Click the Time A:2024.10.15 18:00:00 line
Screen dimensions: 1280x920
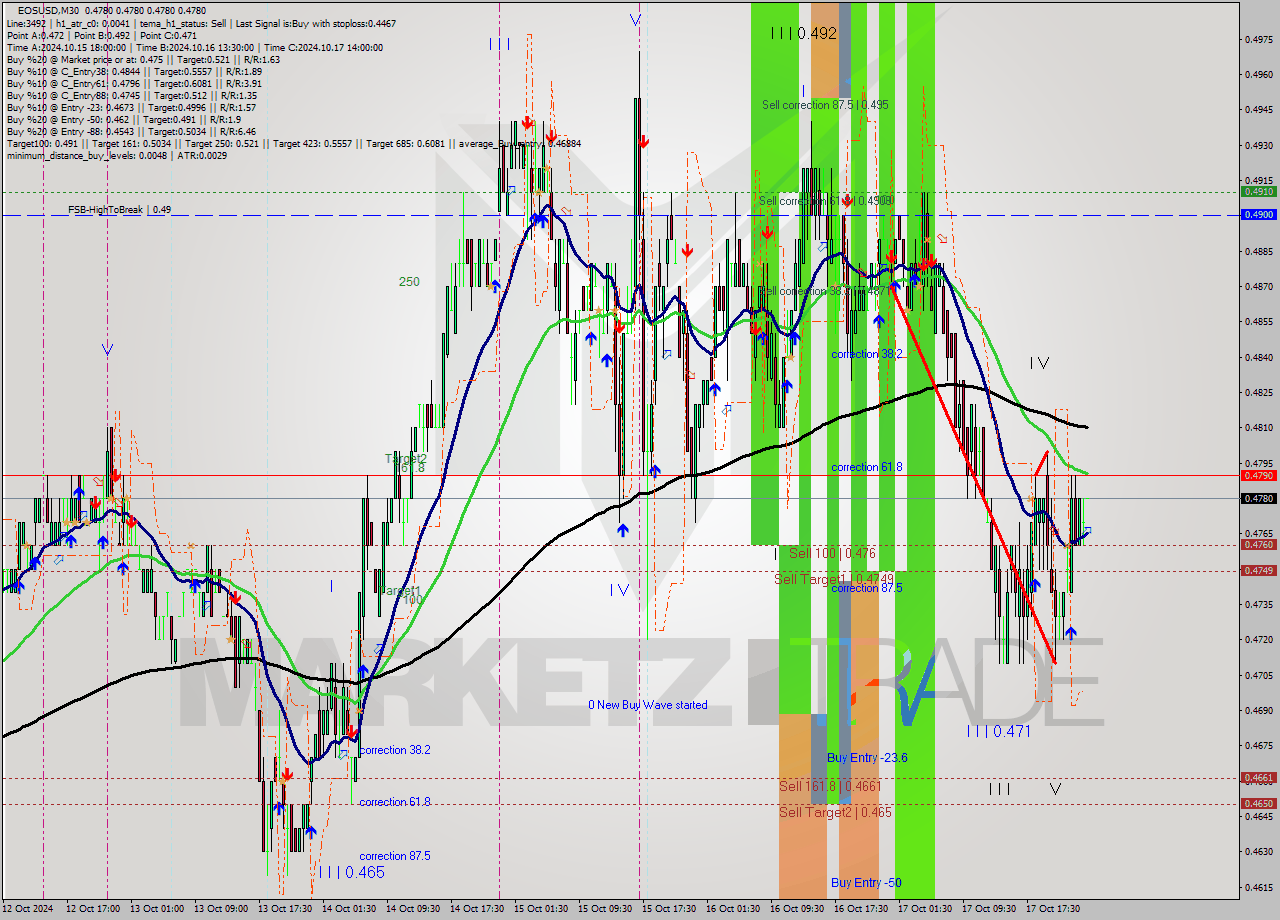pos(195,47)
